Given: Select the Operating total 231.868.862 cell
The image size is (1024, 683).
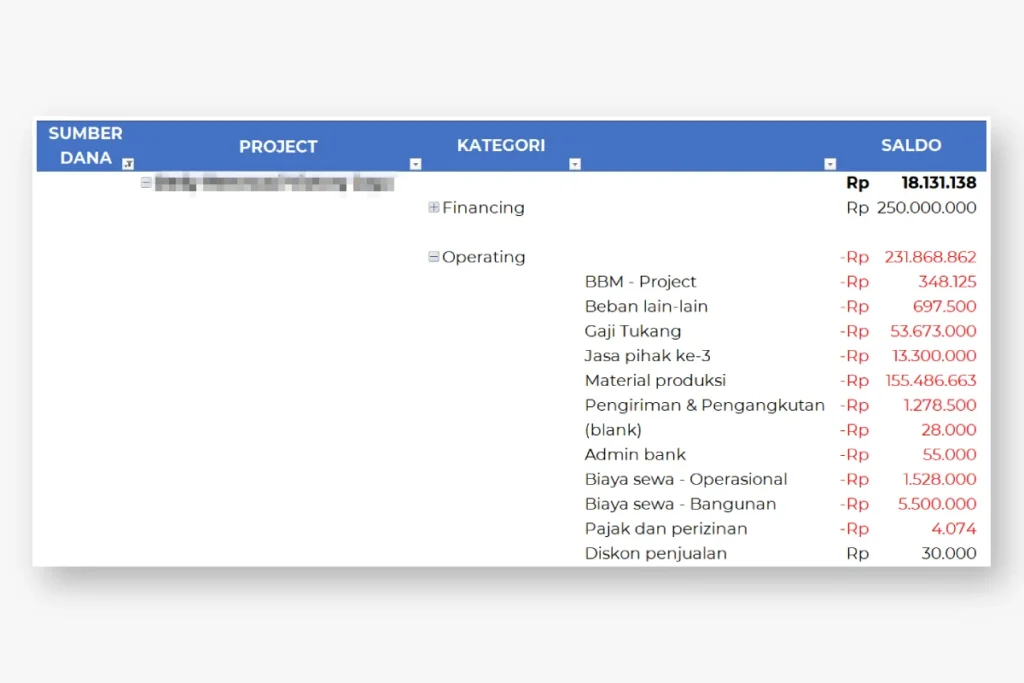Looking at the screenshot, I should pyautogui.click(x=929, y=257).
